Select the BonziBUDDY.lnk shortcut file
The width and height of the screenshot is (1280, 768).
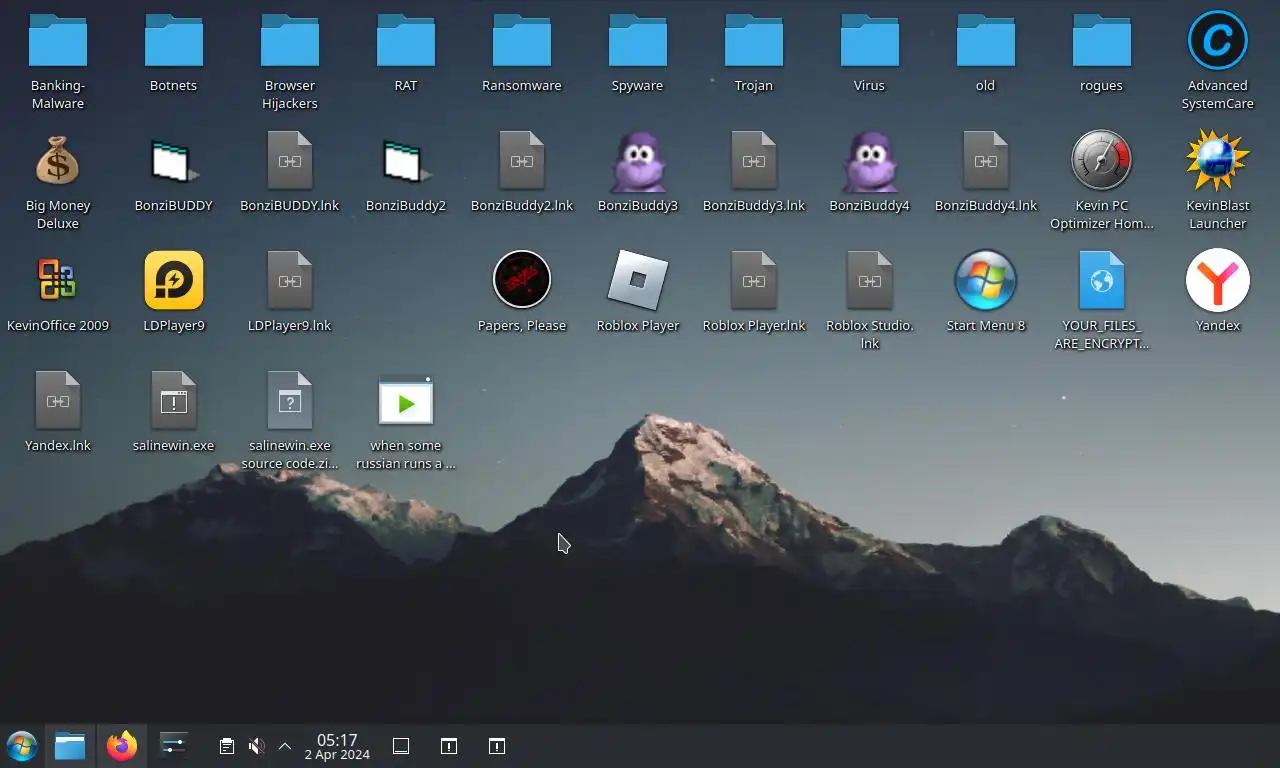tap(290, 161)
